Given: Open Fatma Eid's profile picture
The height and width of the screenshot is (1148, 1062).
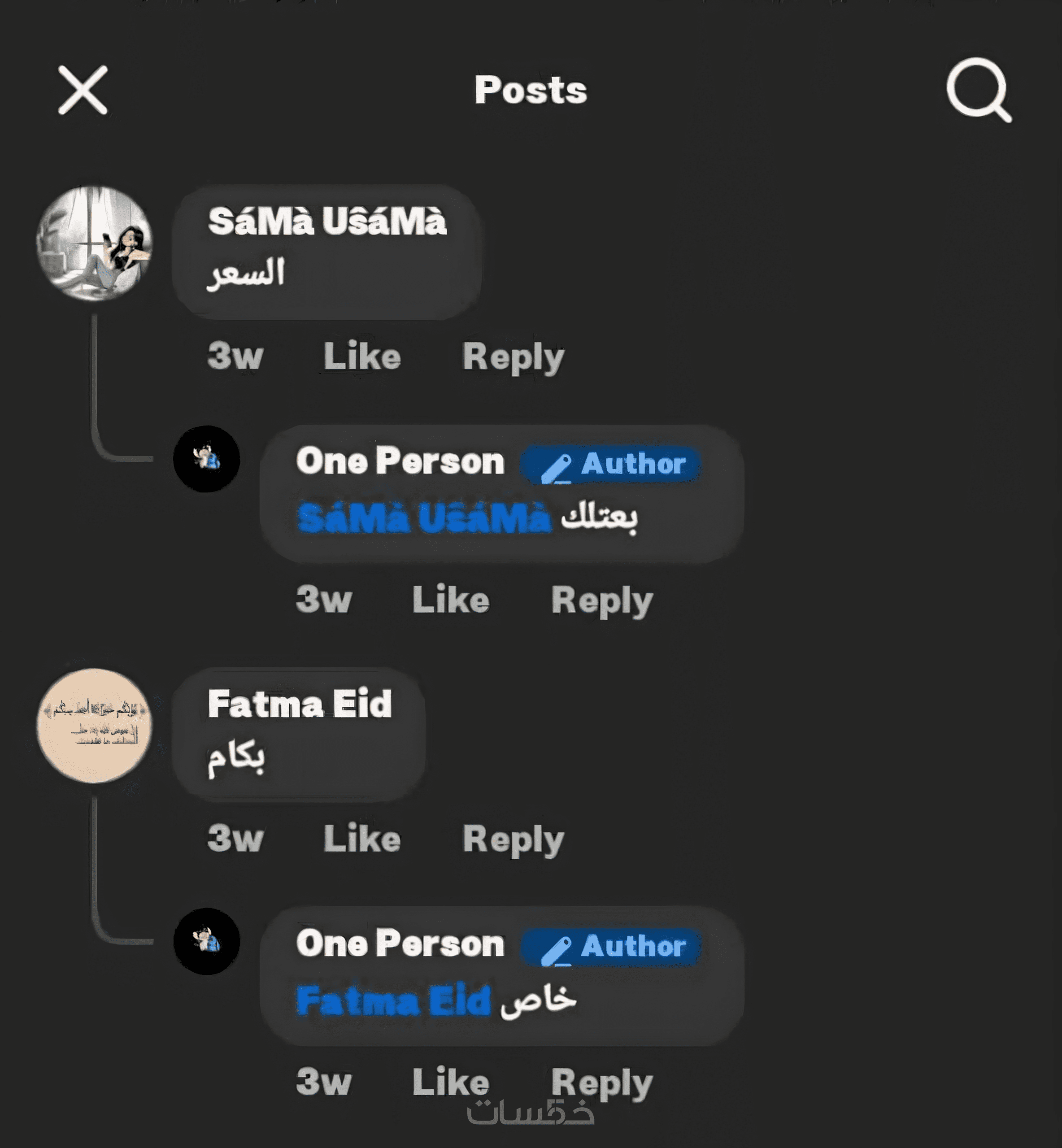Looking at the screenshot, I should click(x=94, y=725).
